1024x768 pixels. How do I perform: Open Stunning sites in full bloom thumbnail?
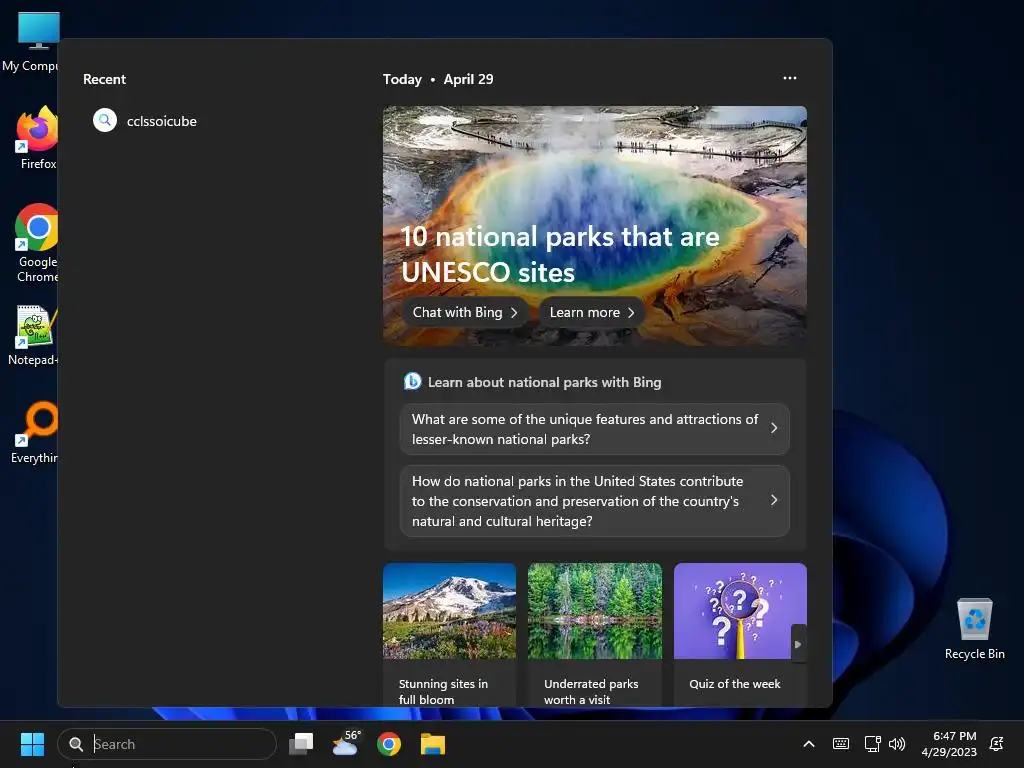449,611
